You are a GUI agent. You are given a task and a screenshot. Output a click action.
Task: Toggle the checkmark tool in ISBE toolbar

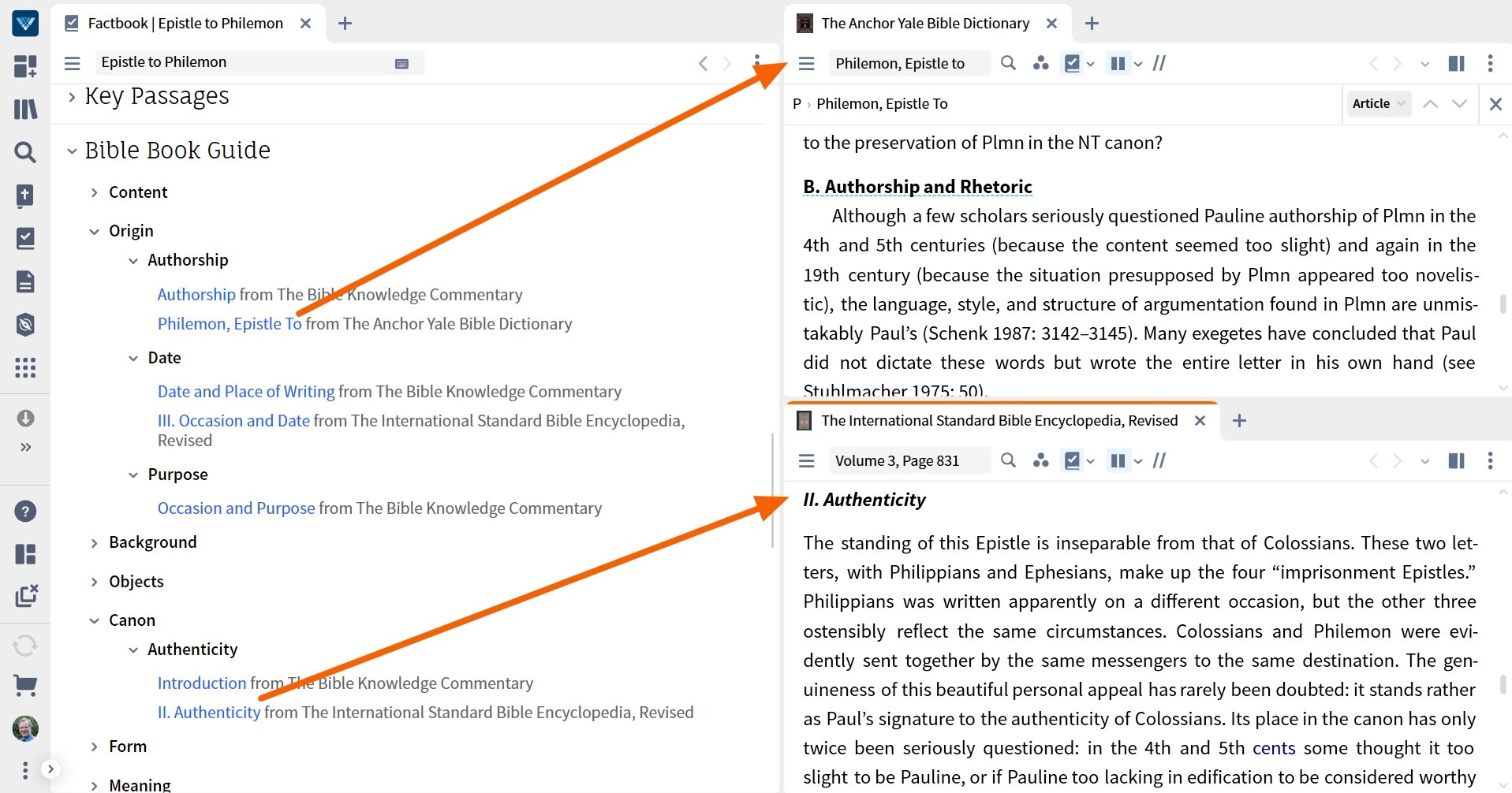coord(1072,460)
